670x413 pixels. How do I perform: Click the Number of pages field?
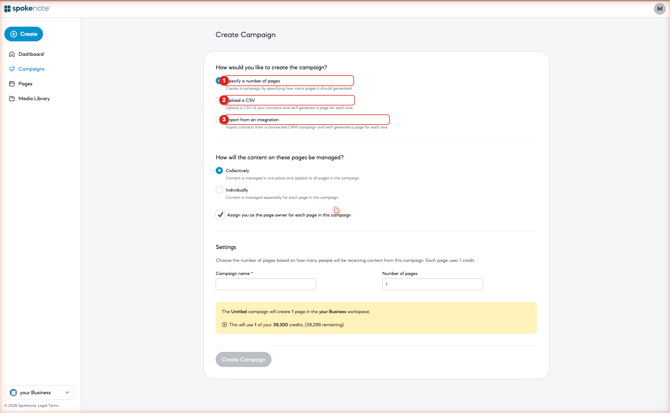432,284
